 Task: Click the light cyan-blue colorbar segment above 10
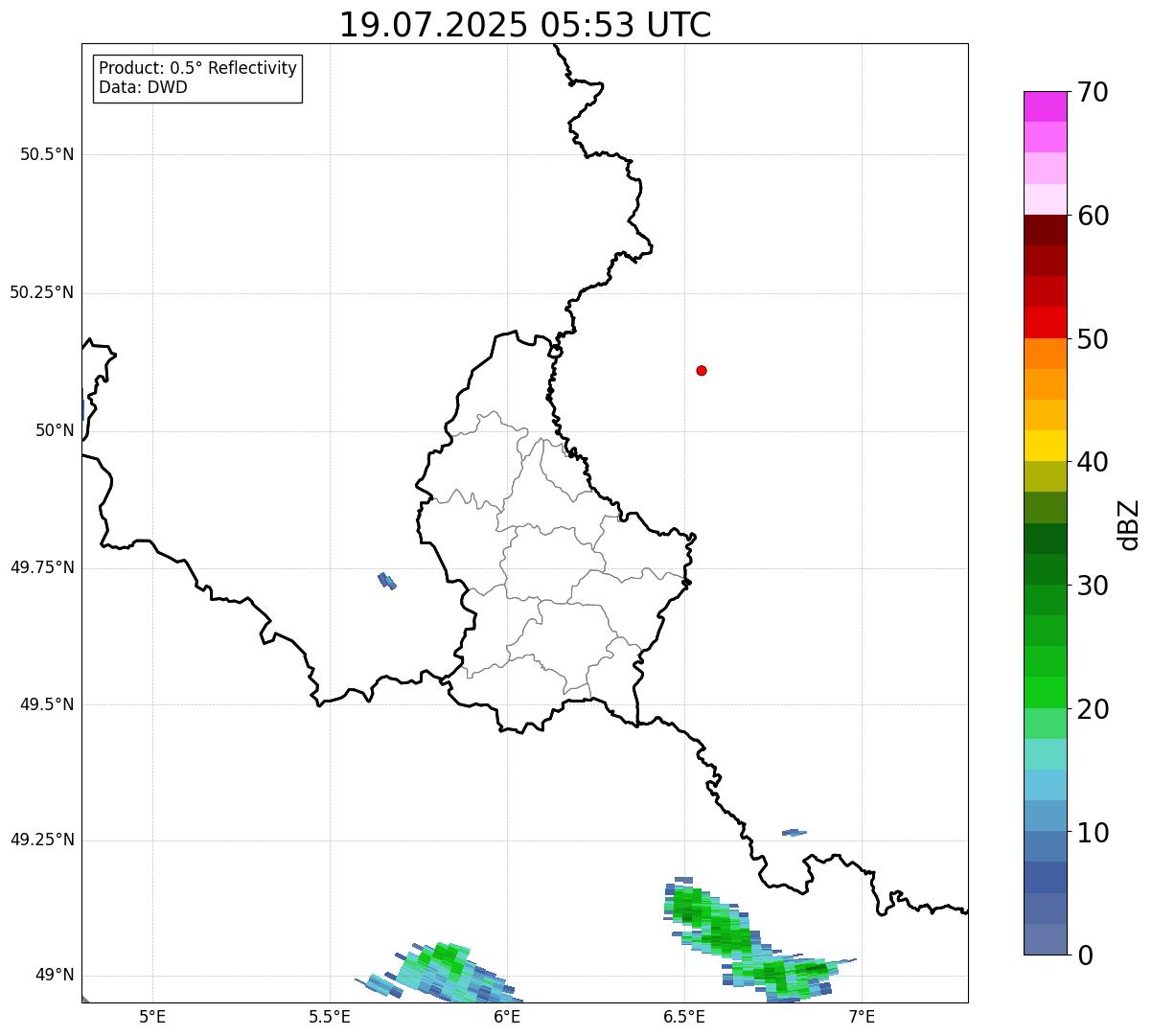[x=1045, y=786]
